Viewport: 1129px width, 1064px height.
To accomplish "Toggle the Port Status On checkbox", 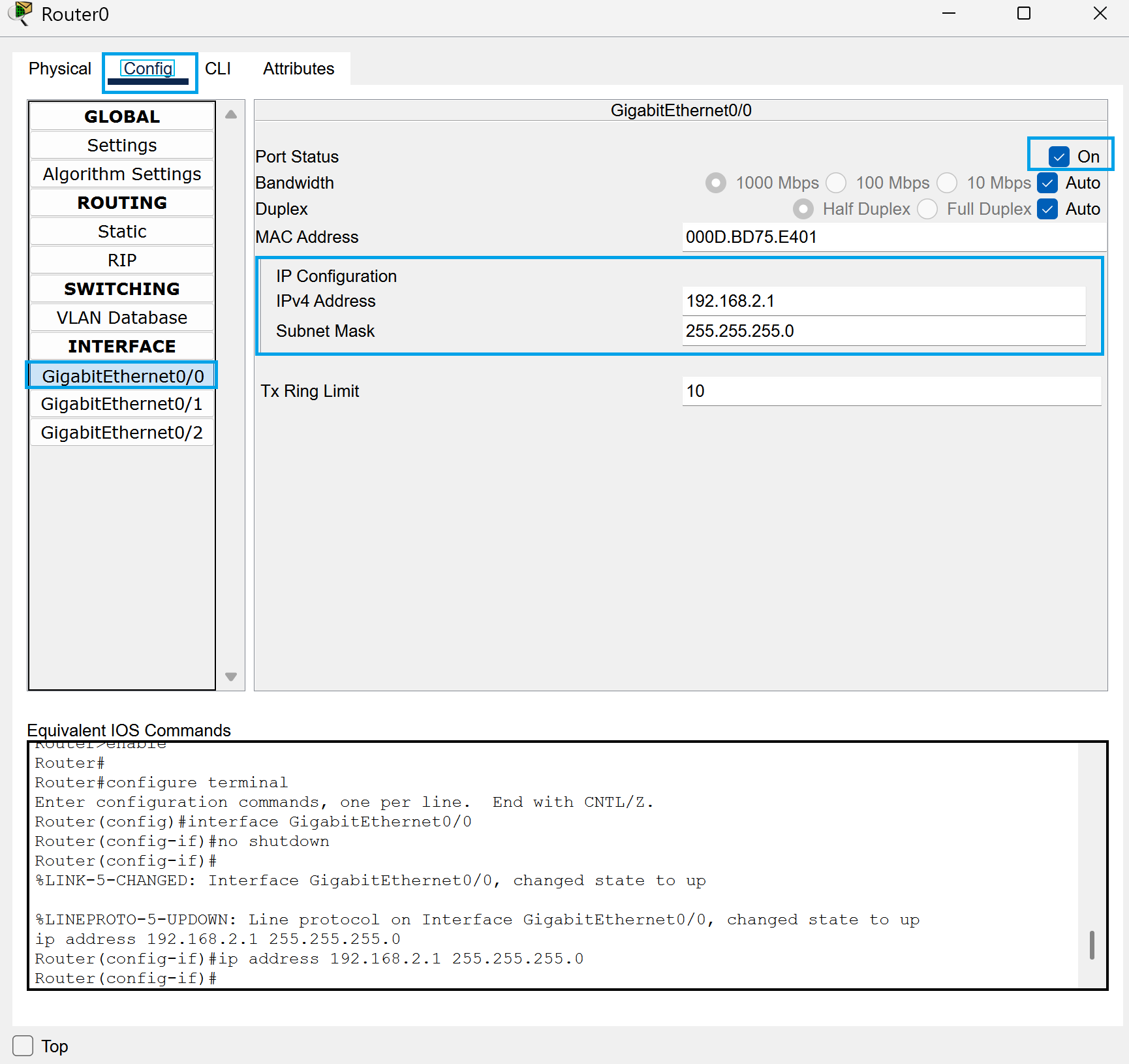I will pos(1059,157).
